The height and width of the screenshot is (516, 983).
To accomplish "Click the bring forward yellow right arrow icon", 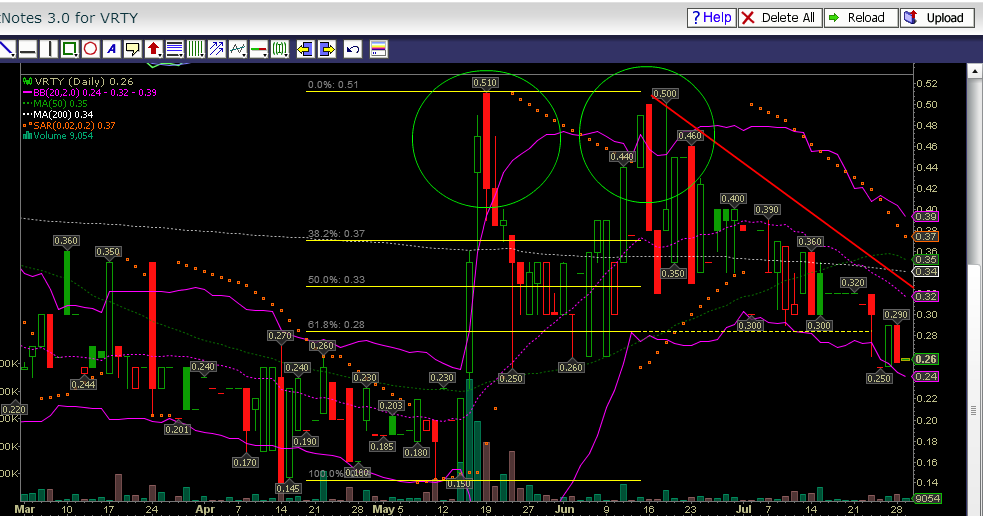I will pyautogui.click(x=327, y=49).
